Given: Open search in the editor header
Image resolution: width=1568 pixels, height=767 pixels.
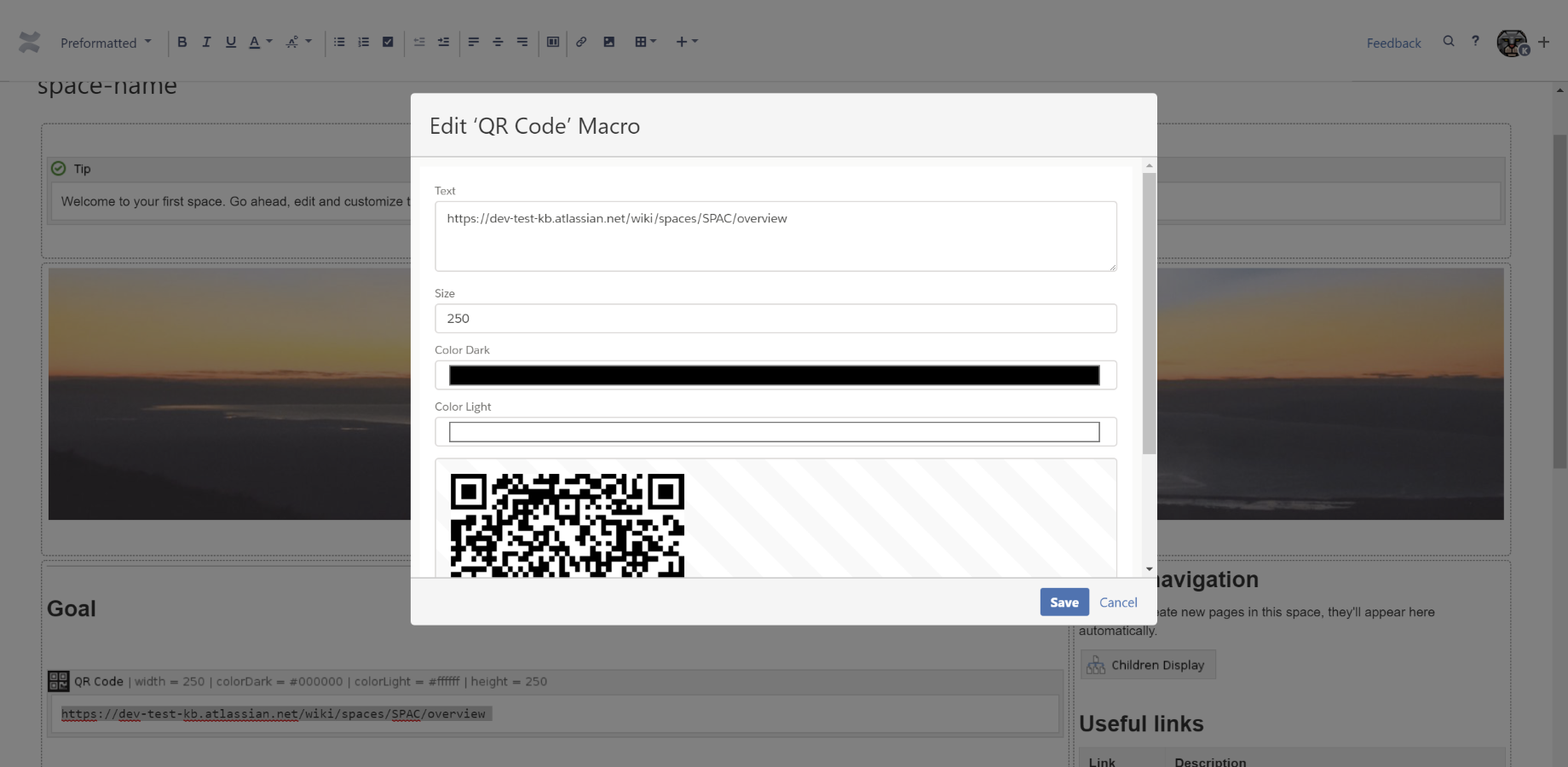Looking at the screenshot, I should (1449, 41).
